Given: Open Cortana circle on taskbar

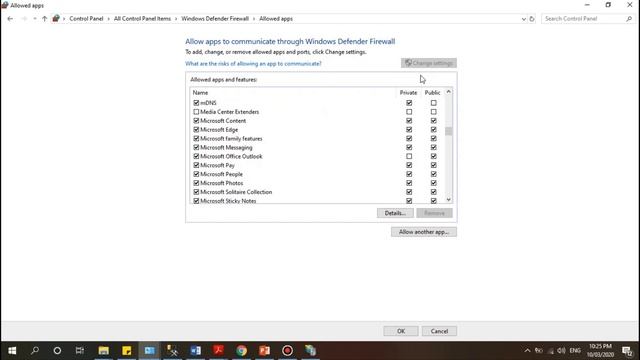Looking at the screenshot, I should (x=57, y=351).
